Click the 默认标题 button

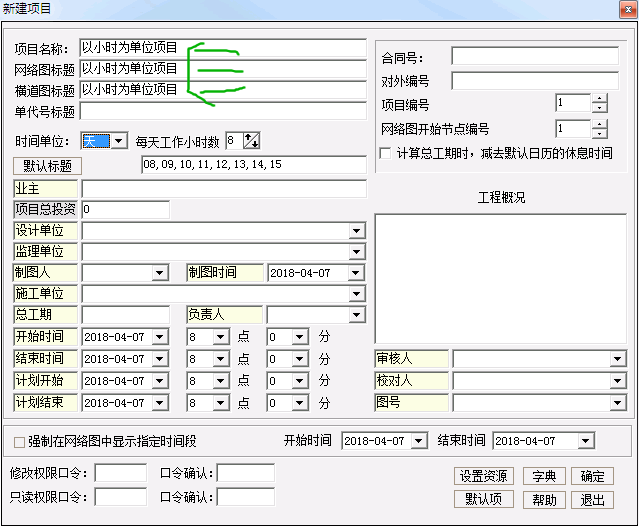[47, 166]
